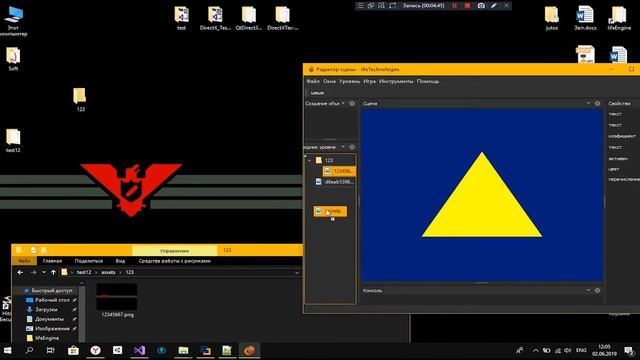Click assets in the Explorer address path

[108, 272]
